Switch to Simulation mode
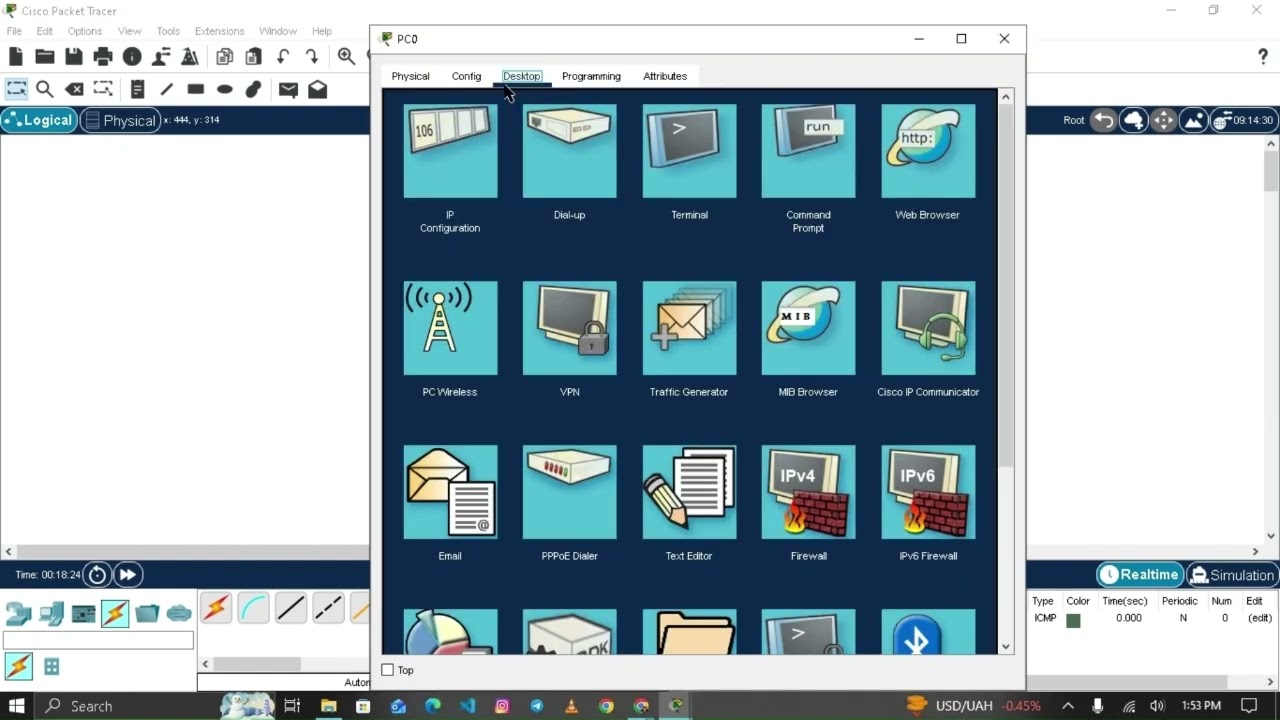Screen dimensions: 1280x720 1231,575
